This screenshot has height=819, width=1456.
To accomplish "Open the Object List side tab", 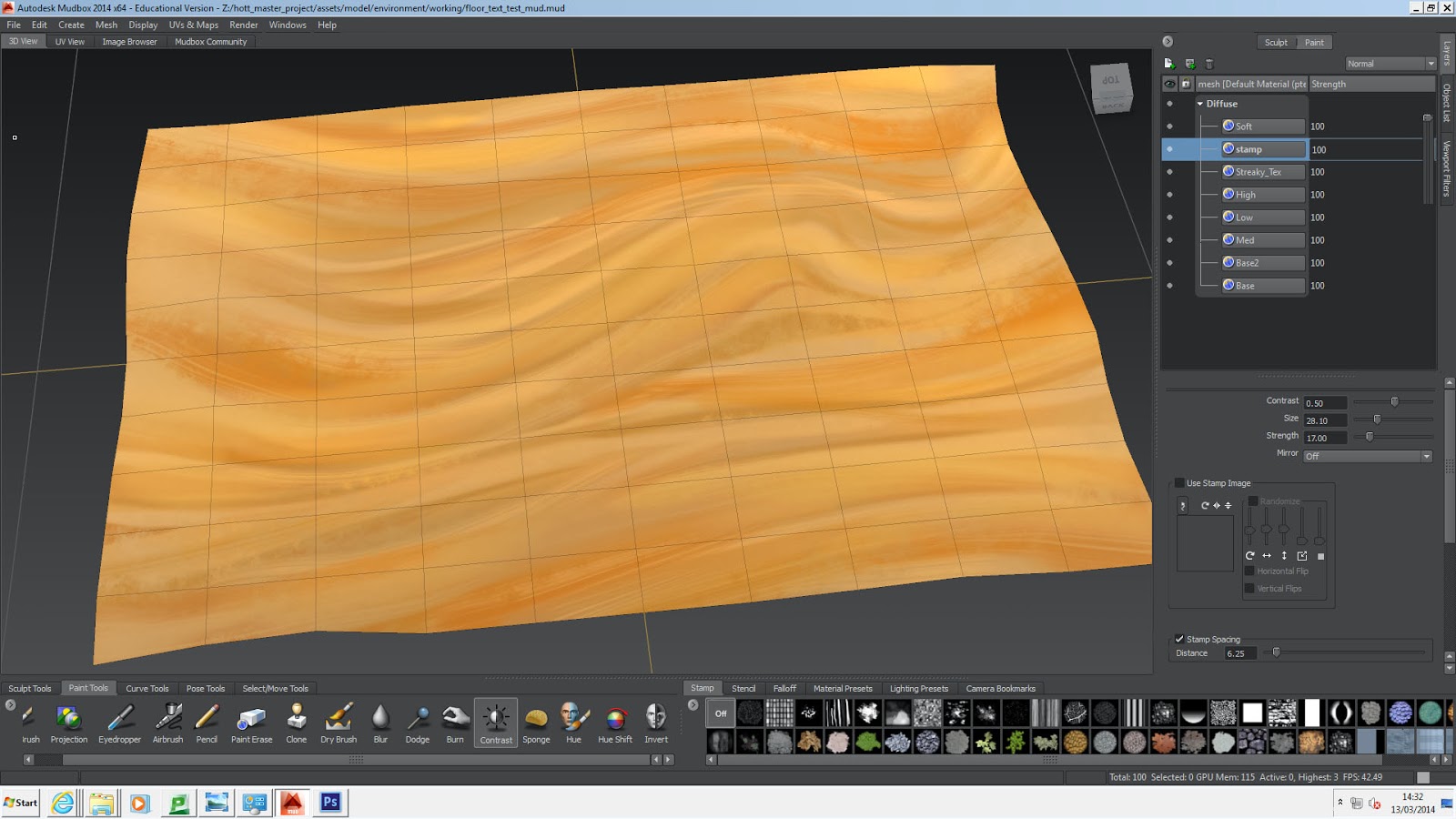I will (x=1447, y=103).
